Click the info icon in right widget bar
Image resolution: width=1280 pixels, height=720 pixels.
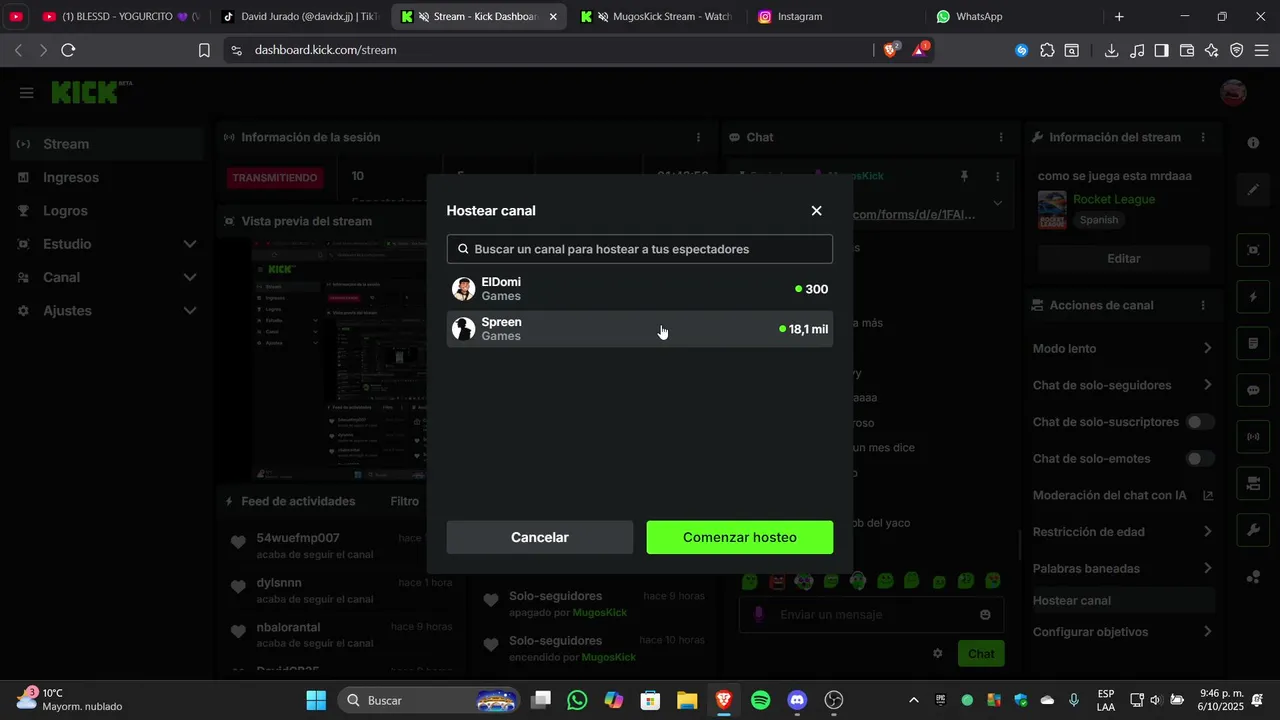click(x=1253, y=143)
